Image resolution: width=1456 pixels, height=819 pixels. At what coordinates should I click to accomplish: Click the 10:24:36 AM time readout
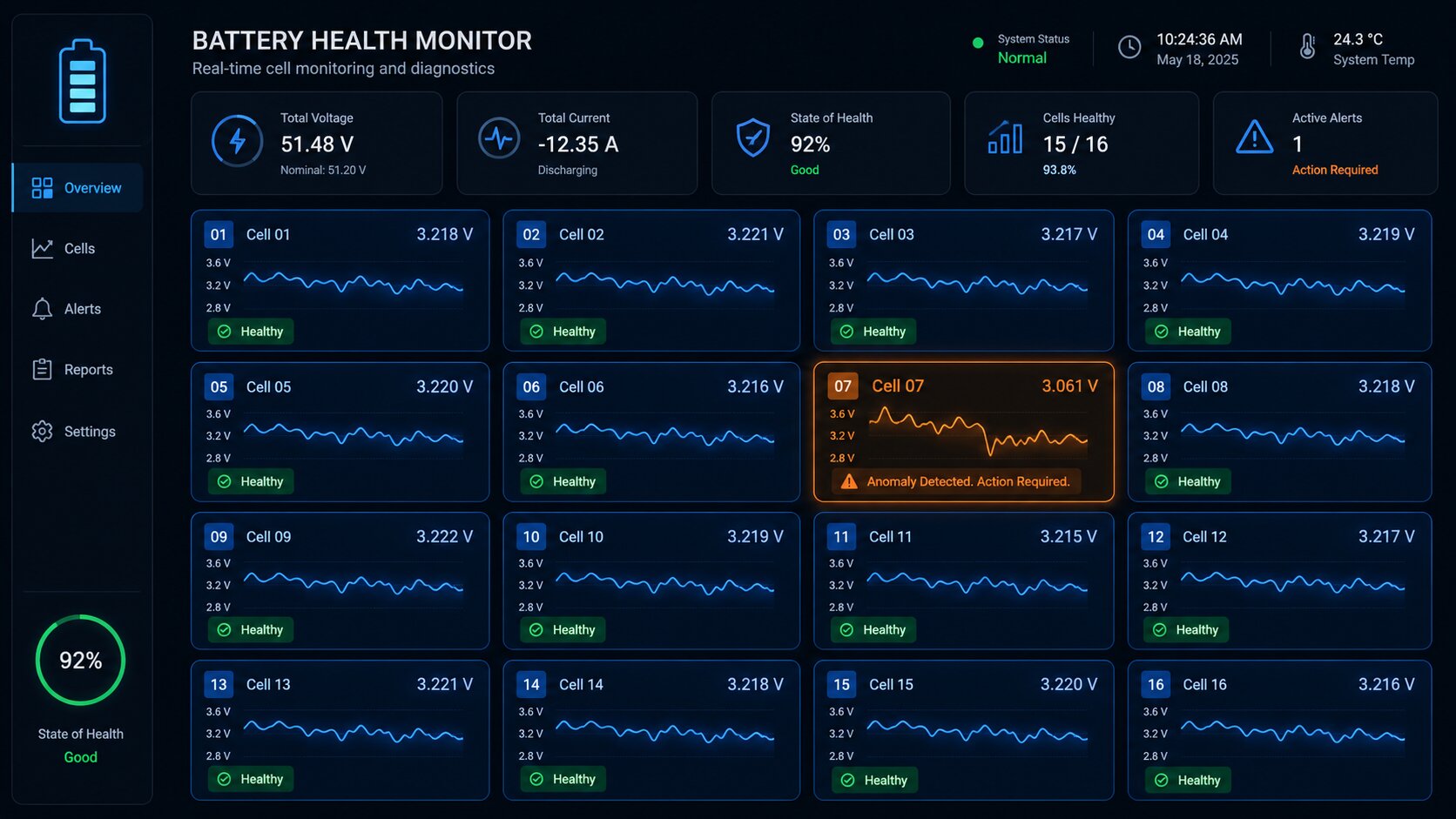pyautogui.click(x=1199, y=39)
